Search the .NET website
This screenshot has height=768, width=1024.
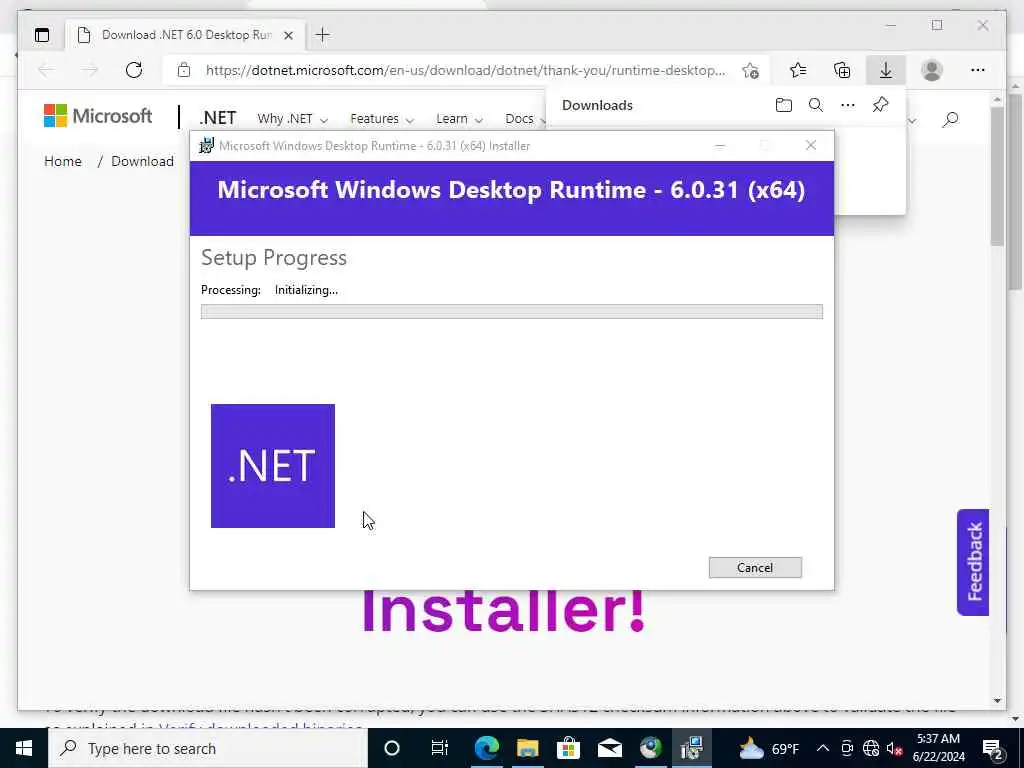[x=950, y=119]
